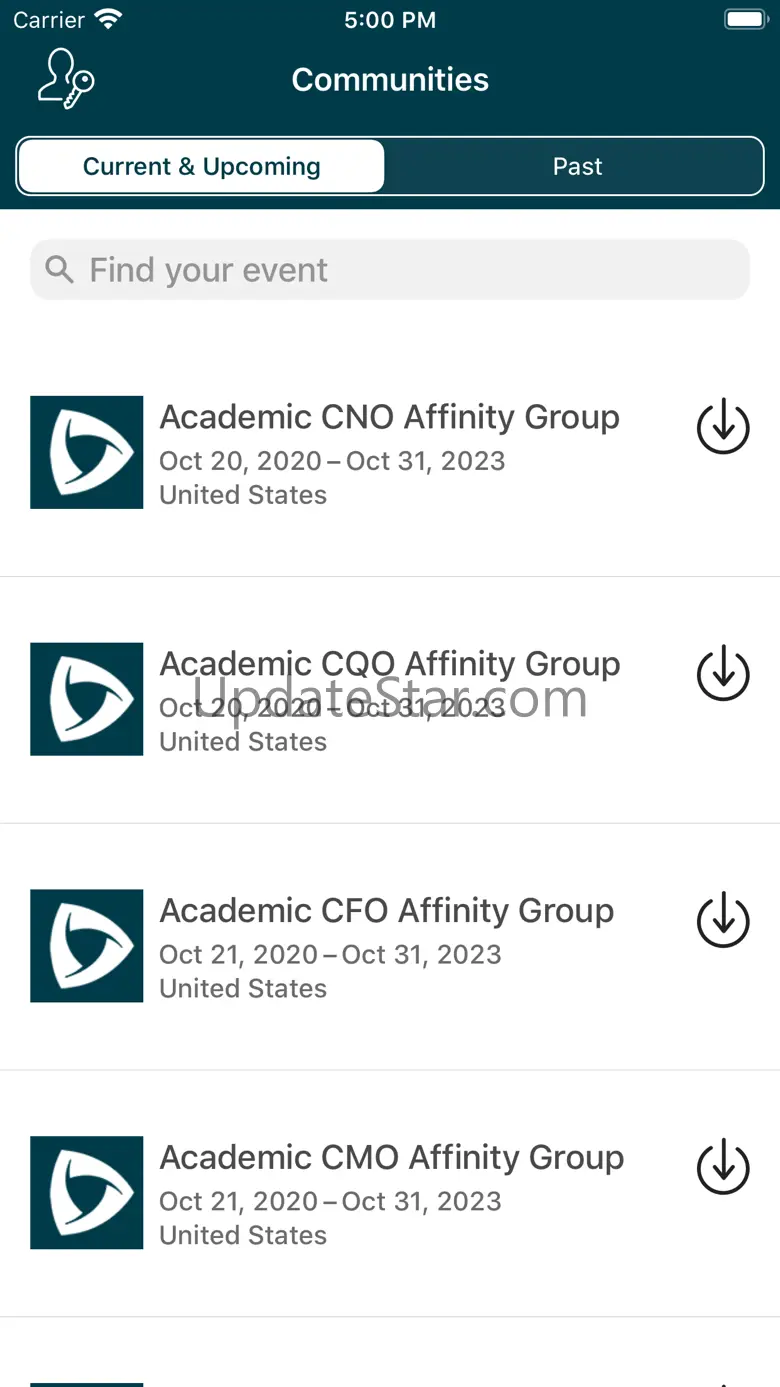The image size is (780, 1387).
Task: Download Academic CMO Affinity Group
Action: tap(723, 1167)
